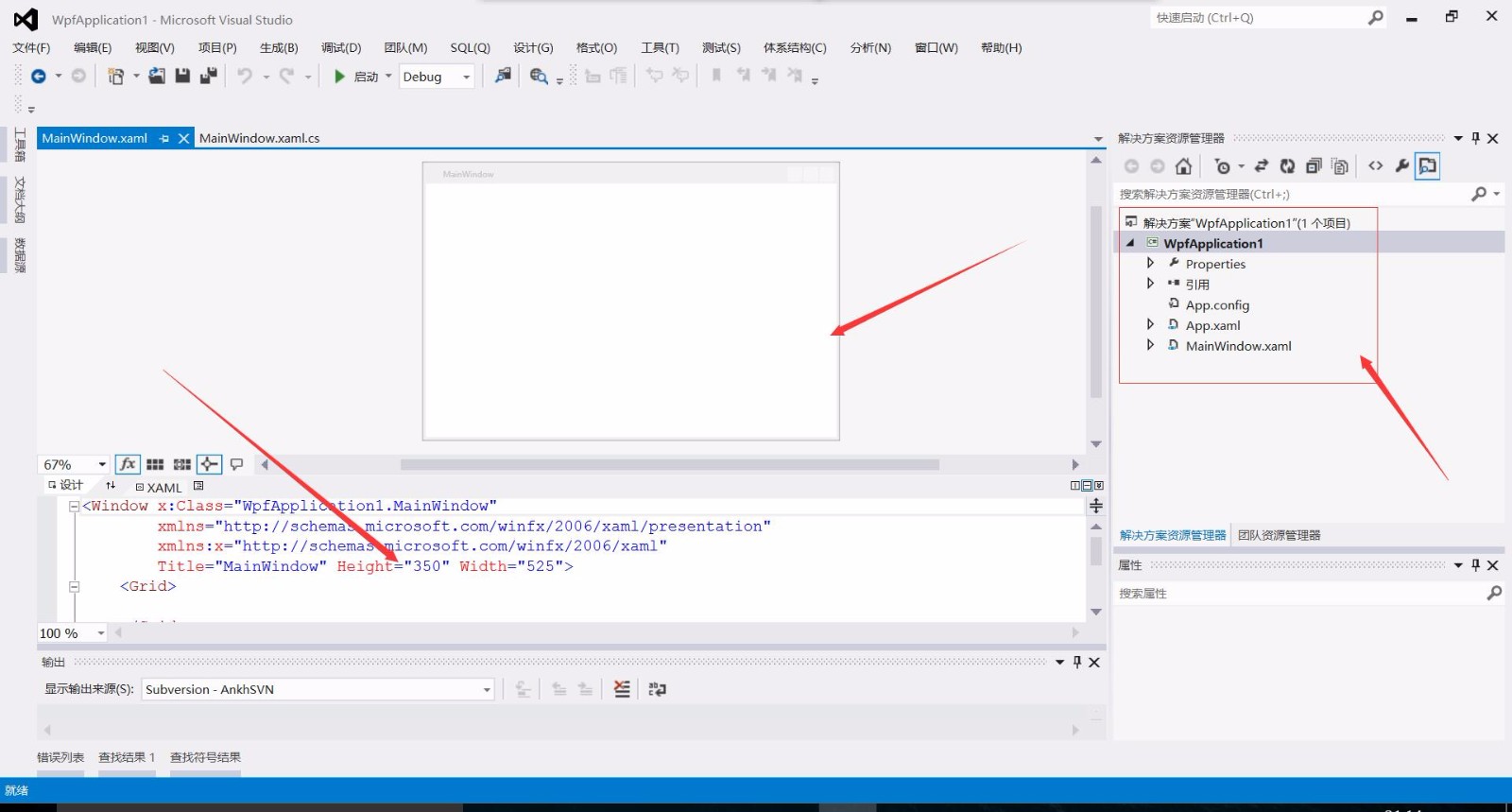The image size is (1512, 812).
Task: Open the Debug configuration dropdown
Action: [x=466, y=77]
